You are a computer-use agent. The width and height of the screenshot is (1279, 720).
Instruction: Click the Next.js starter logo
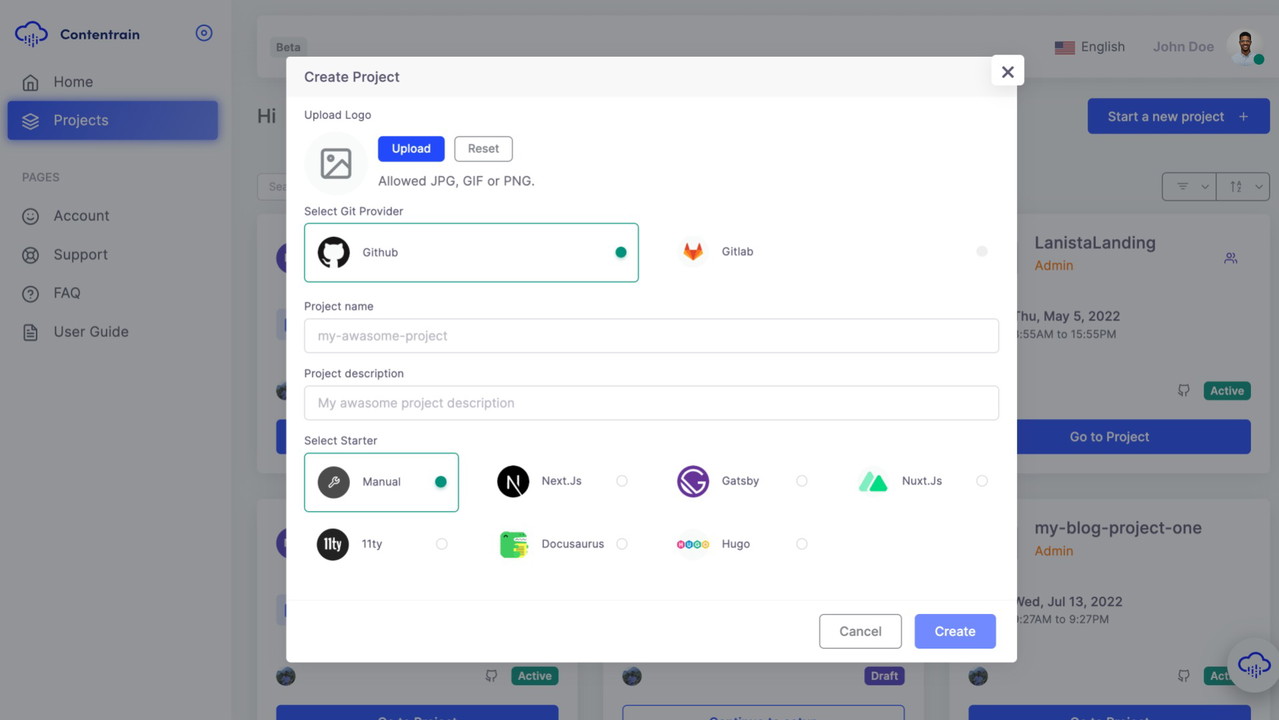(x=513, y=481)
